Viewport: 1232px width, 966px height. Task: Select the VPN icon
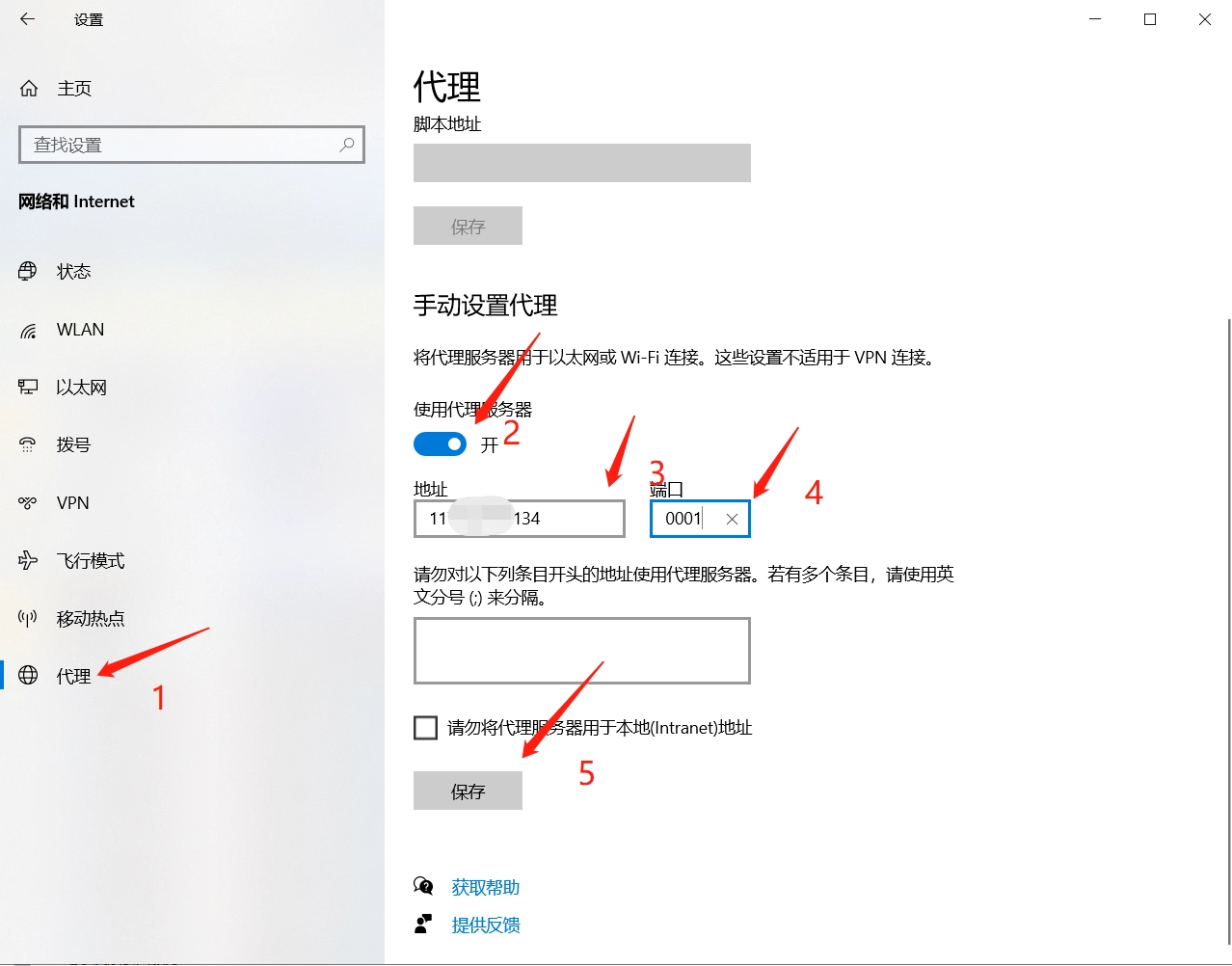pyautogui.click(x=28, y=503)
